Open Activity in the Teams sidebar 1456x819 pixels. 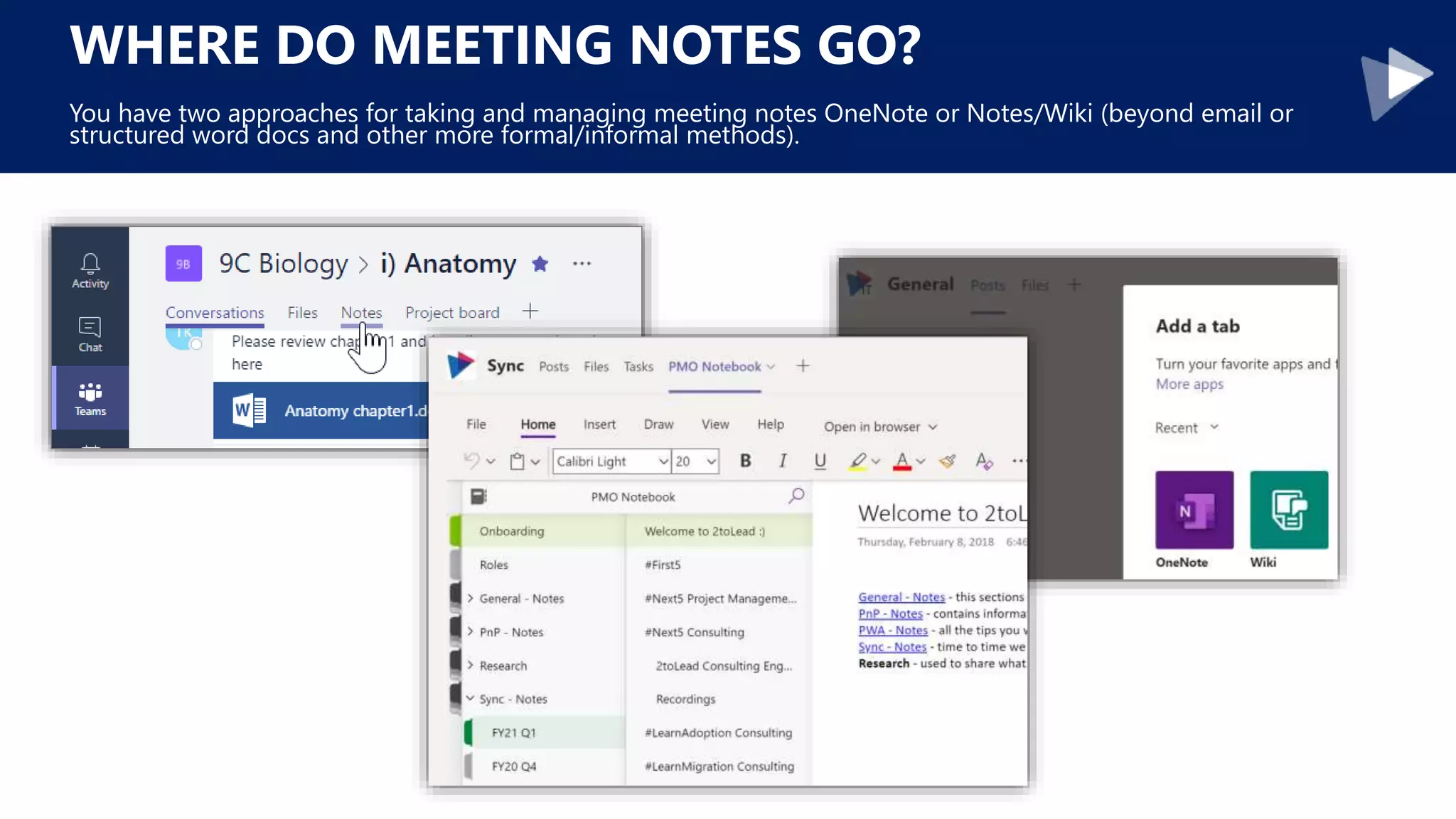click(90, 271)
